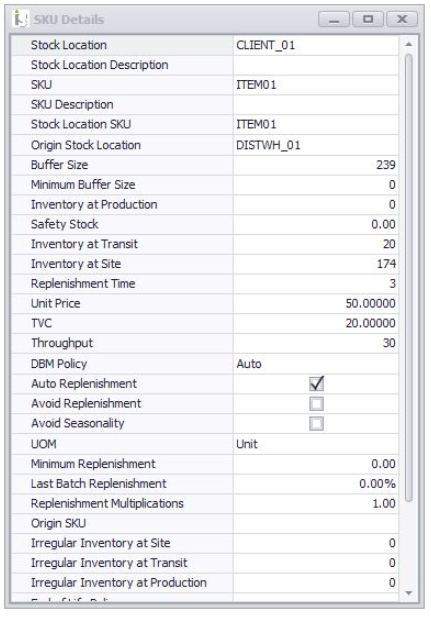431x617 pixels.
Task: Tick the Avoid Seasonality checkbox
Action: tap(317, 424)
